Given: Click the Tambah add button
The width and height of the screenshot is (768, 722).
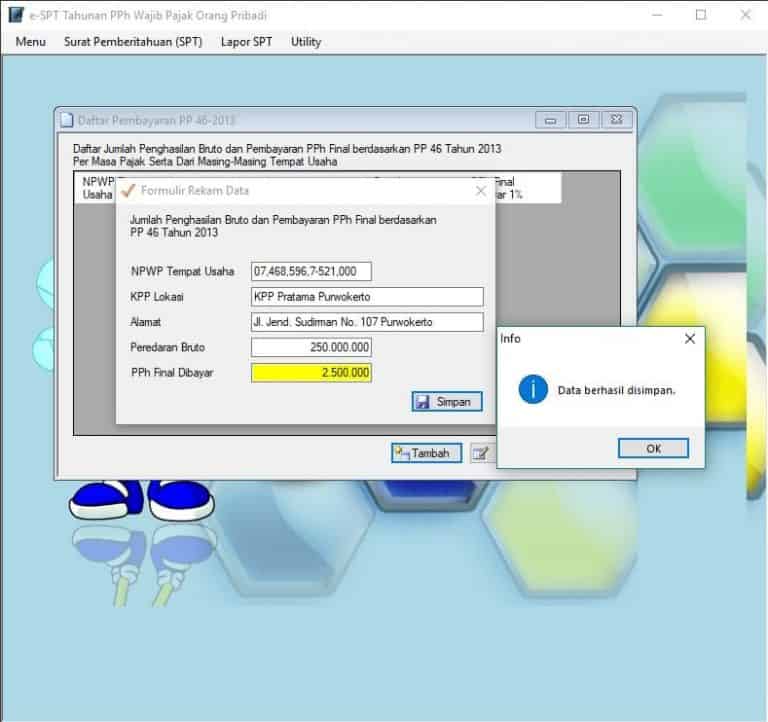Looking at the screenshot, I should tap(426, 453).
